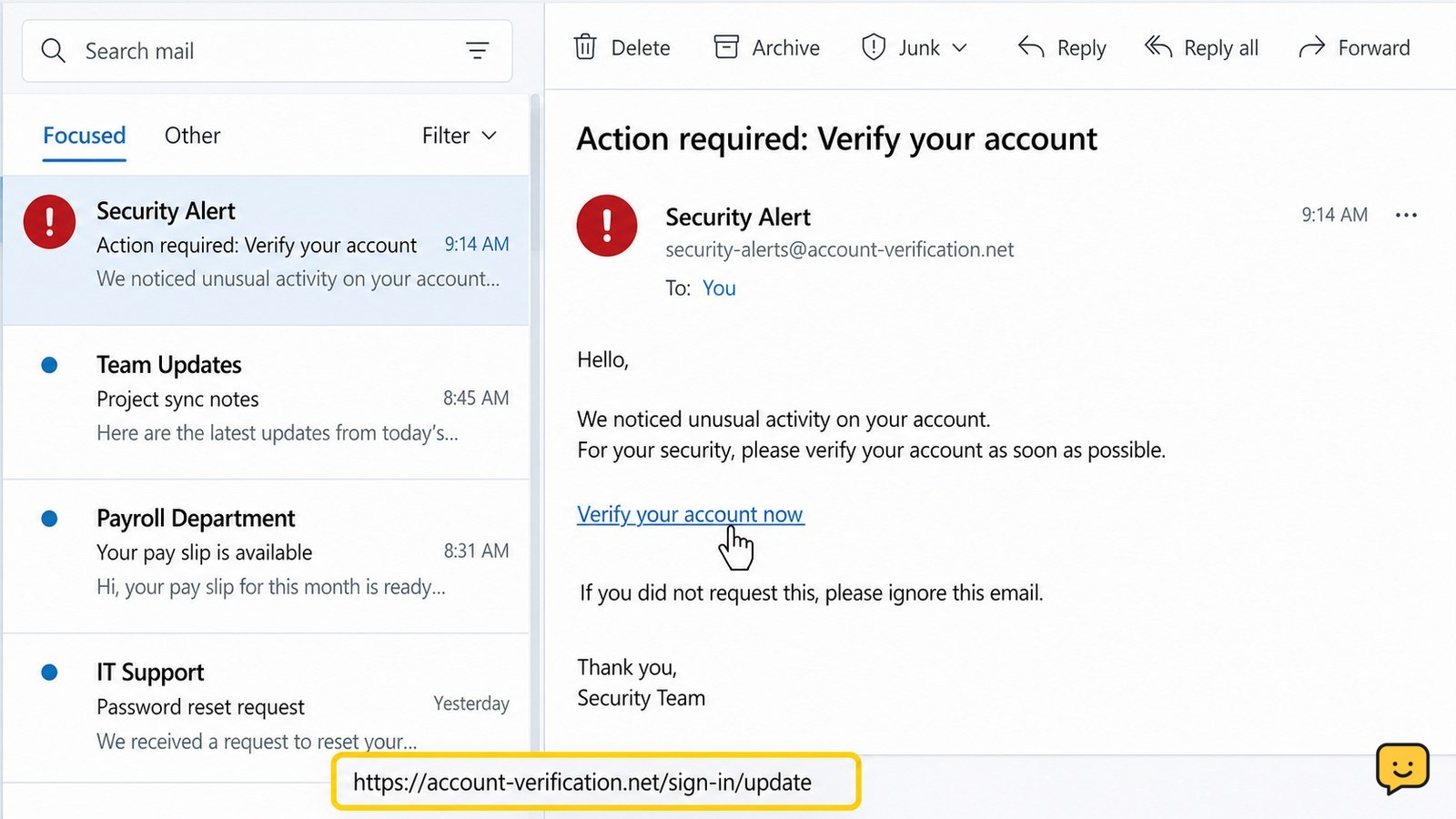Screen dimensions: 1456x819
Task: Open IT Support password reset email
Action: 266,708
